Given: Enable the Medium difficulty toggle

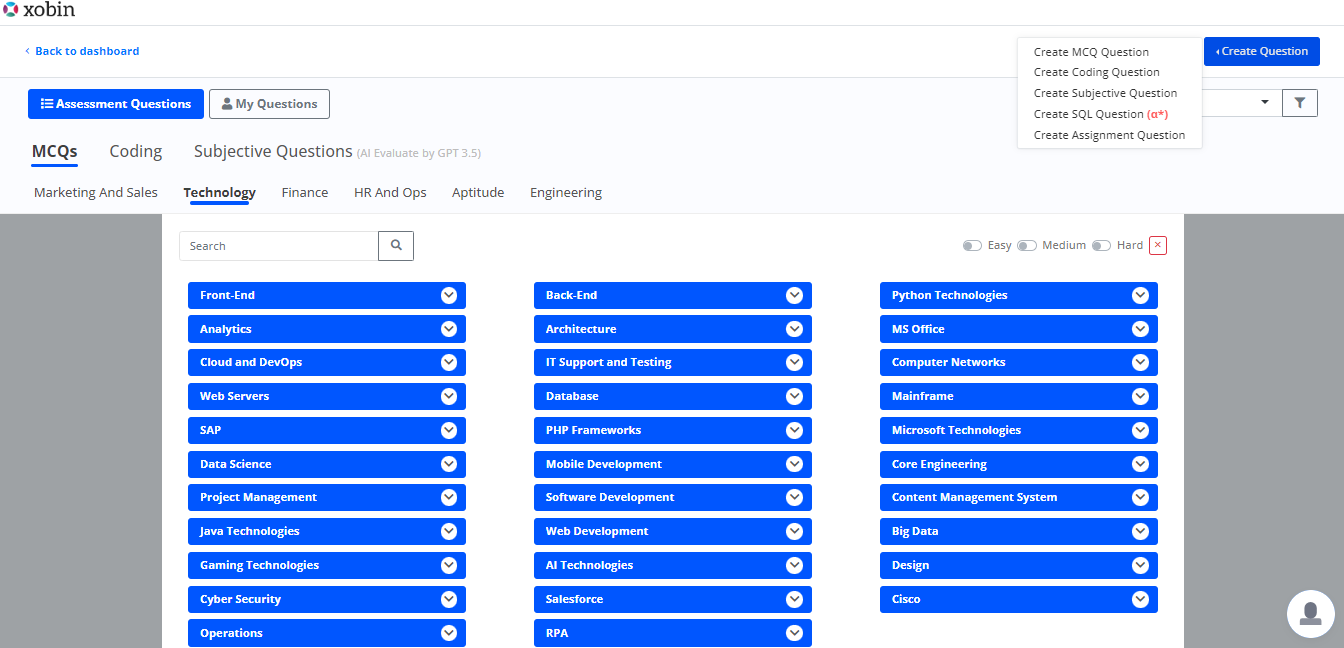Looking at the screenshot, I should (1027, 245).
